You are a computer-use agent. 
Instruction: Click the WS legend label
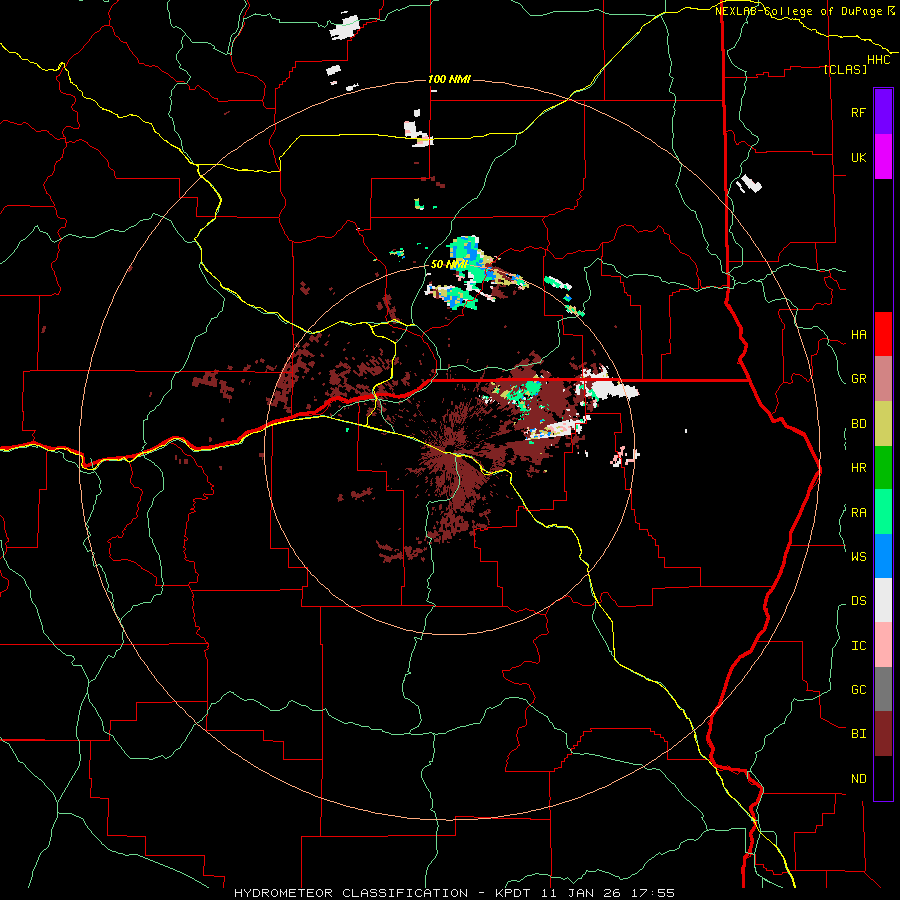point(858,556)
